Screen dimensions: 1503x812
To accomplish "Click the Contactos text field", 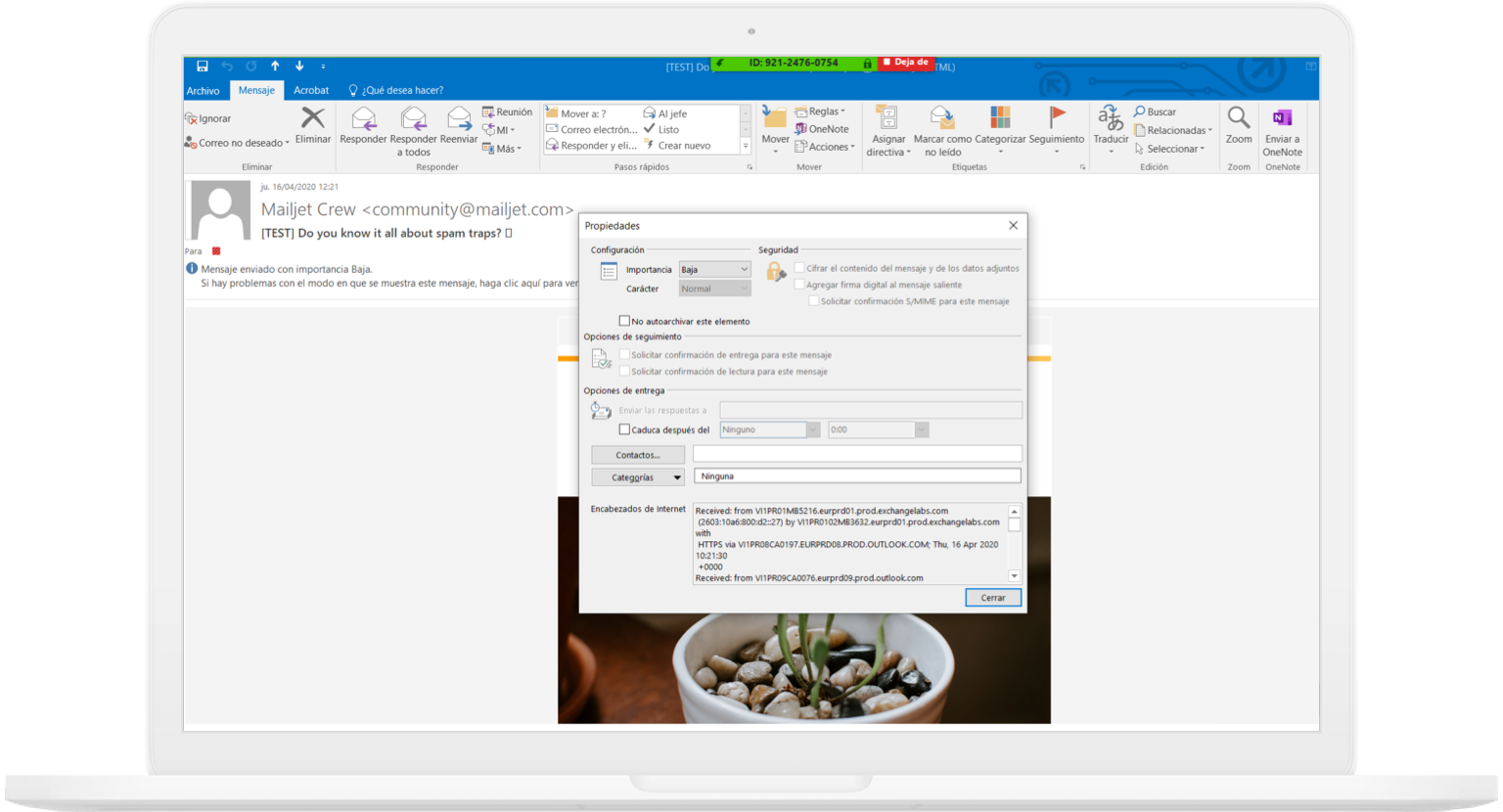I will 857,454.
